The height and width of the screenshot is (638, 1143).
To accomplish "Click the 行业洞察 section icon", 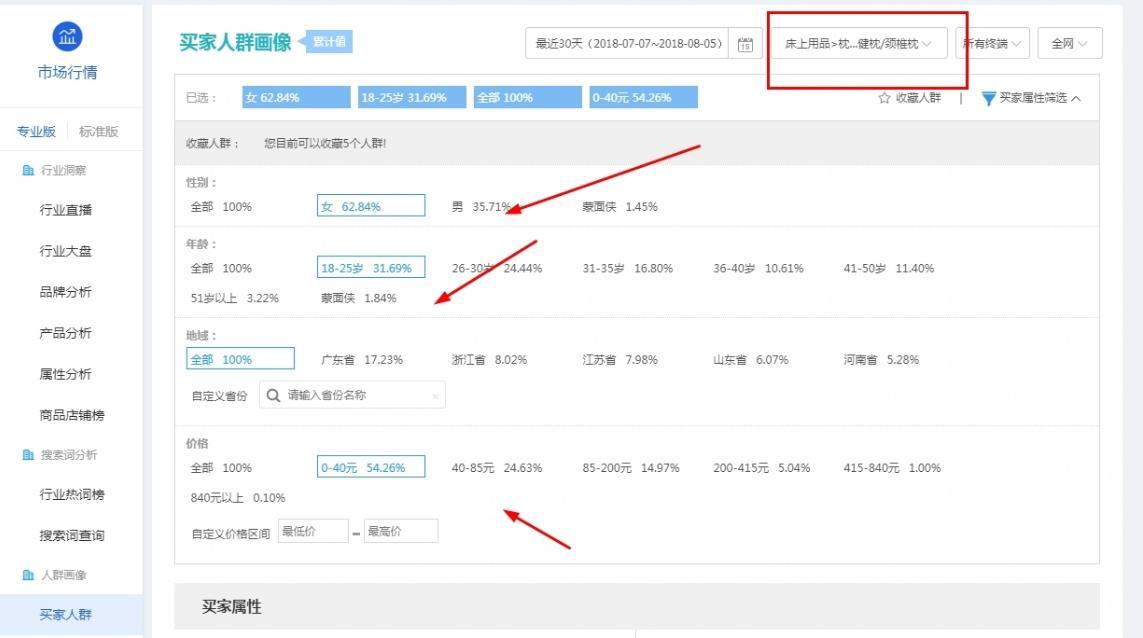I will pos(28,171).
